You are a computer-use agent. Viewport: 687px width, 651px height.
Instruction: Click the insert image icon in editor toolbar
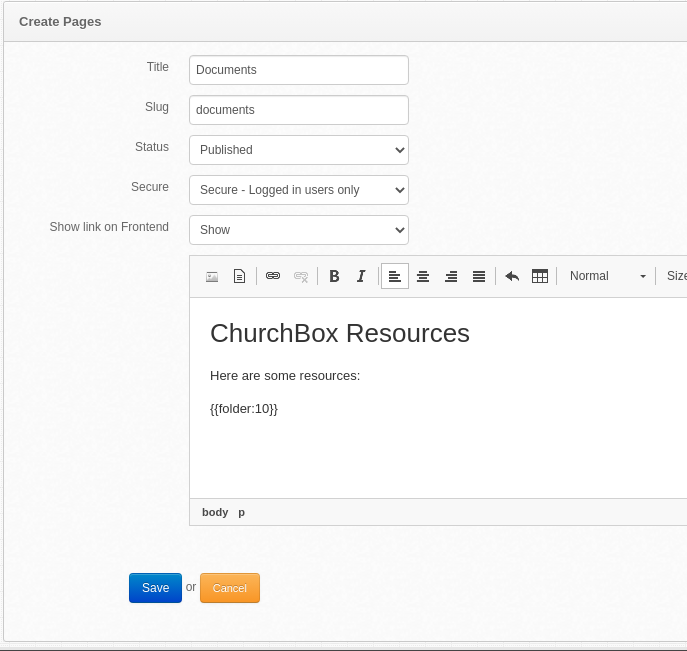coord(212,276)
